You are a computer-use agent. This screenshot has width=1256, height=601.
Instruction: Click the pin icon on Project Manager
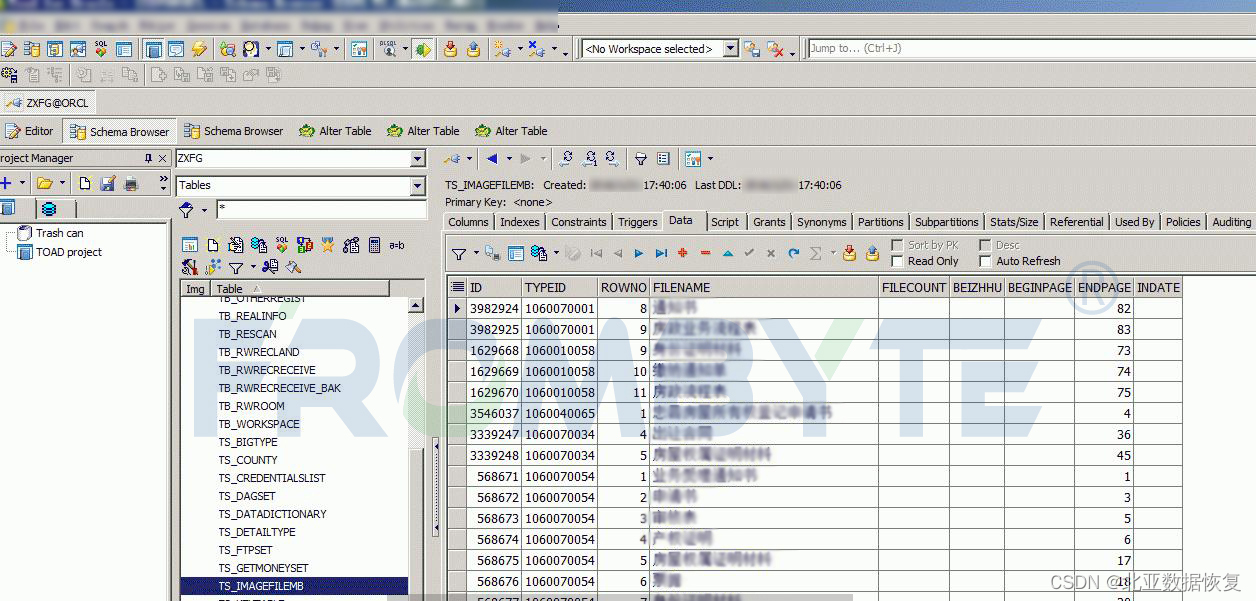pyautogui.click(x=148, y=158)
